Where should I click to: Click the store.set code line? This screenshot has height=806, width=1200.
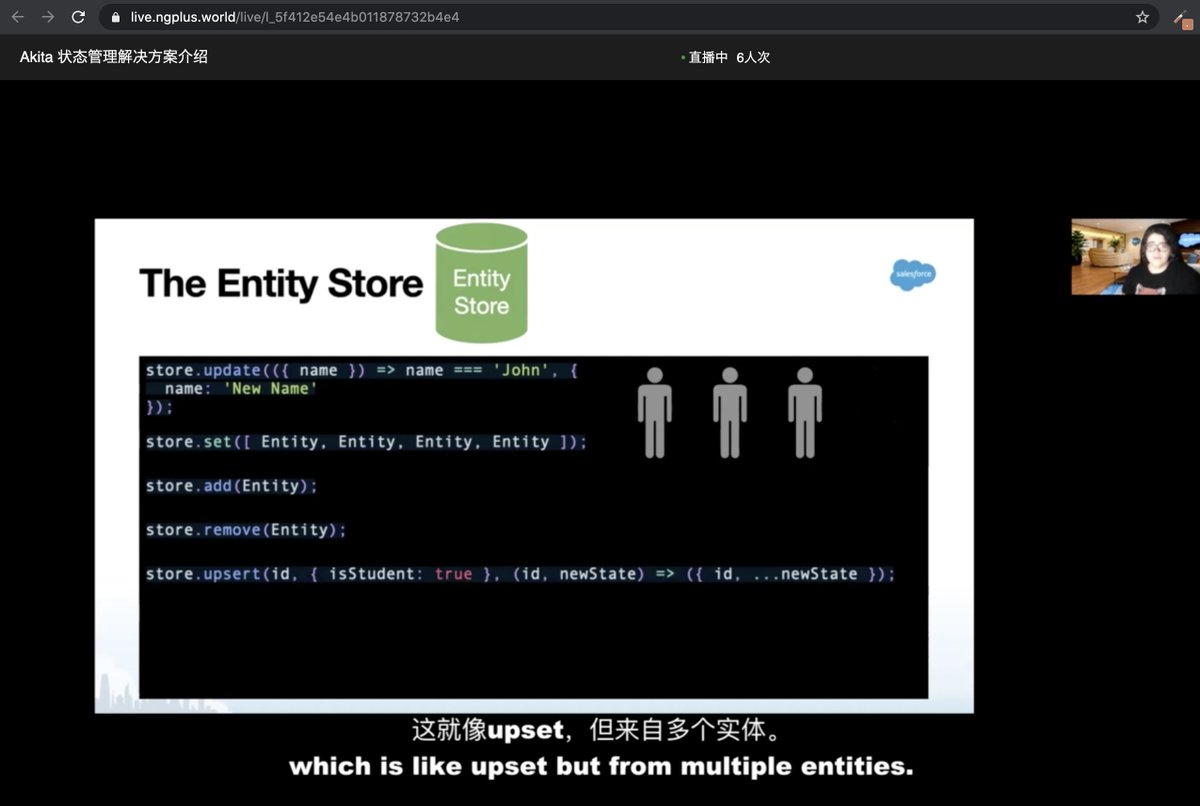pos(366,441)
